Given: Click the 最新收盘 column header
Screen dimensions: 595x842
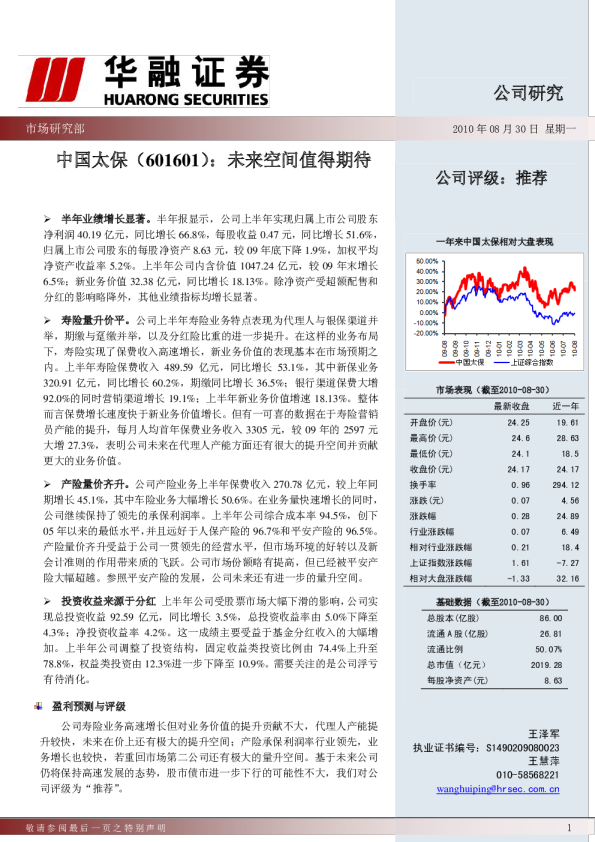Looking at the screenshot, I should (511, 407).
